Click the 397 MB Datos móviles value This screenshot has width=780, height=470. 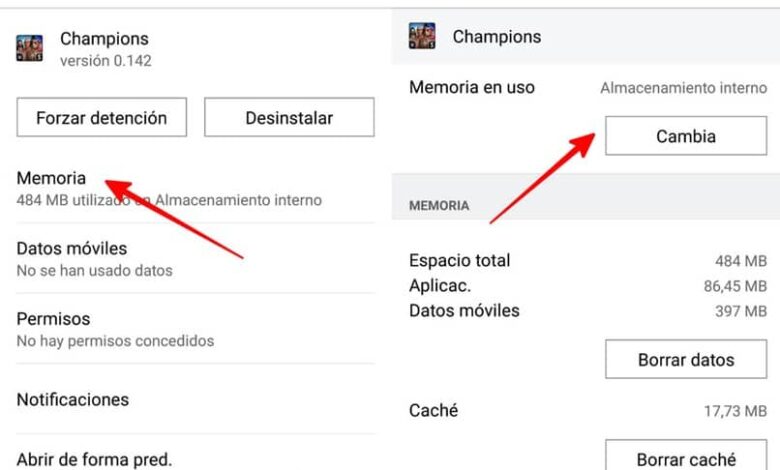click(x=741, y=311)
